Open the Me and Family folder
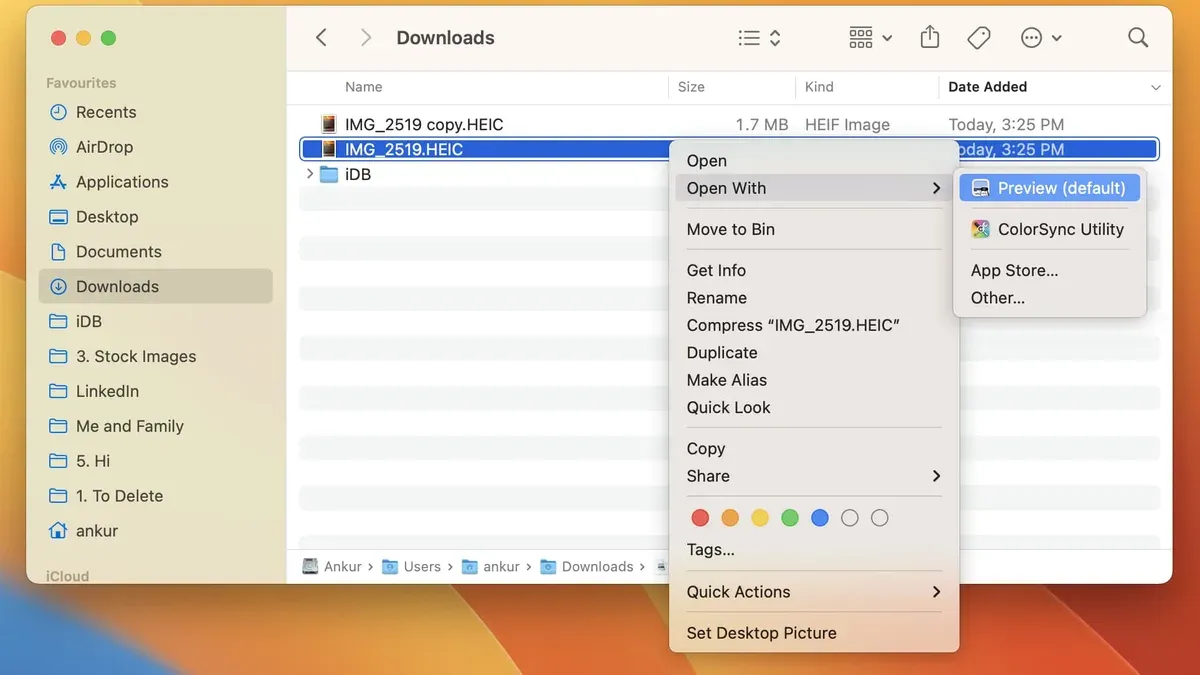This screenshot has height=675, width=1200. pyautogui.click(x=155, y=426)
